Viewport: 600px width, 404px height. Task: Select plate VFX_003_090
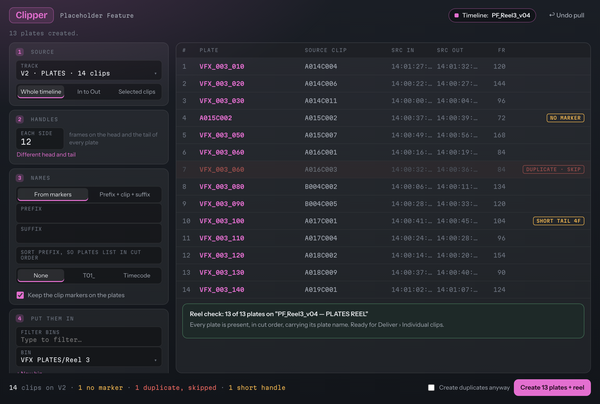pyautogui.click(x=222, y=204)
